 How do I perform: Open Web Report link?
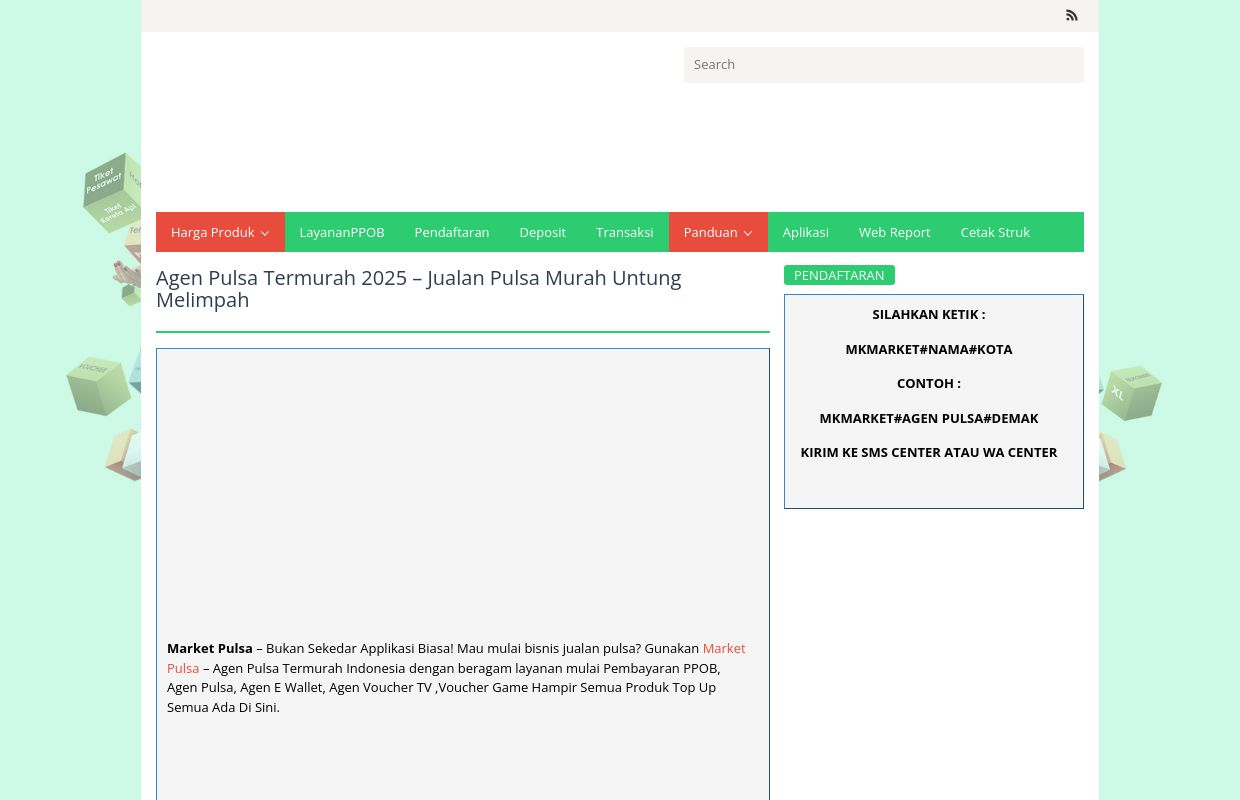[894, 232]
